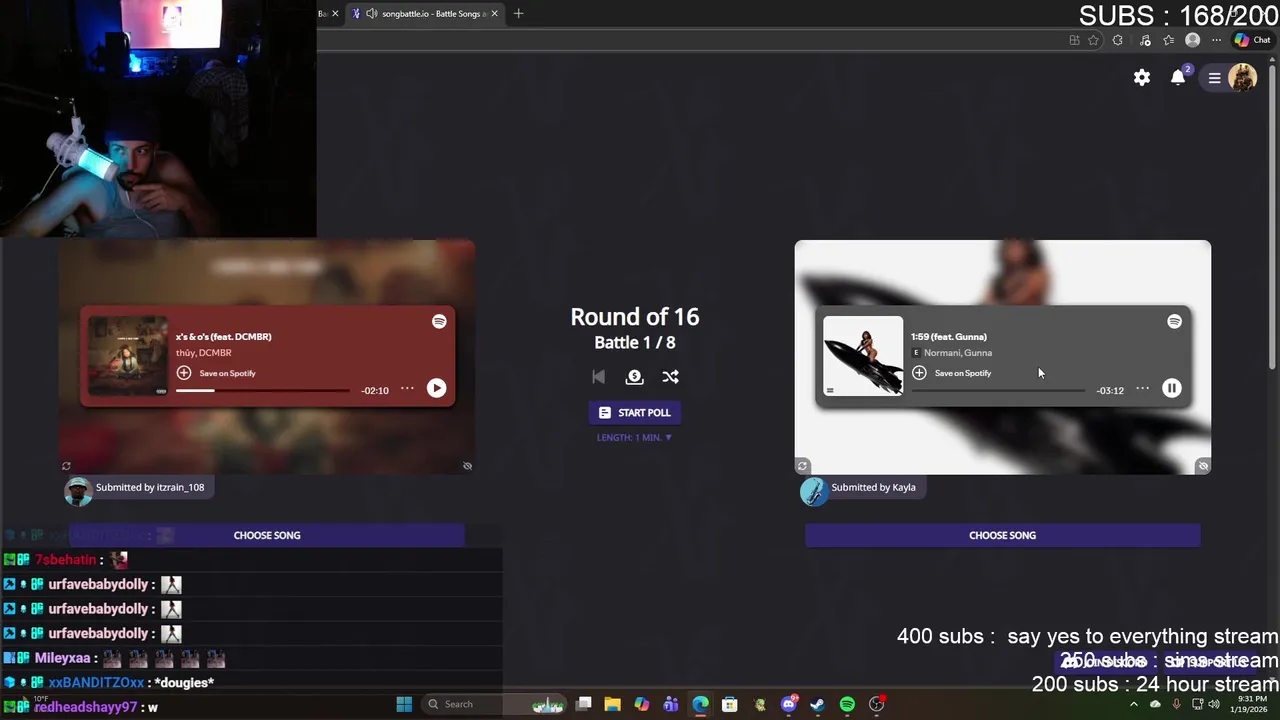Open the taskbar clock showing 9:31 PM

[1251, 704]
